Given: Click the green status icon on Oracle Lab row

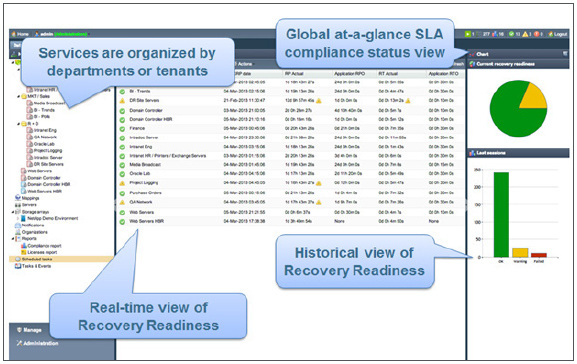Looking at the screenshot, I should click(122, 174).
